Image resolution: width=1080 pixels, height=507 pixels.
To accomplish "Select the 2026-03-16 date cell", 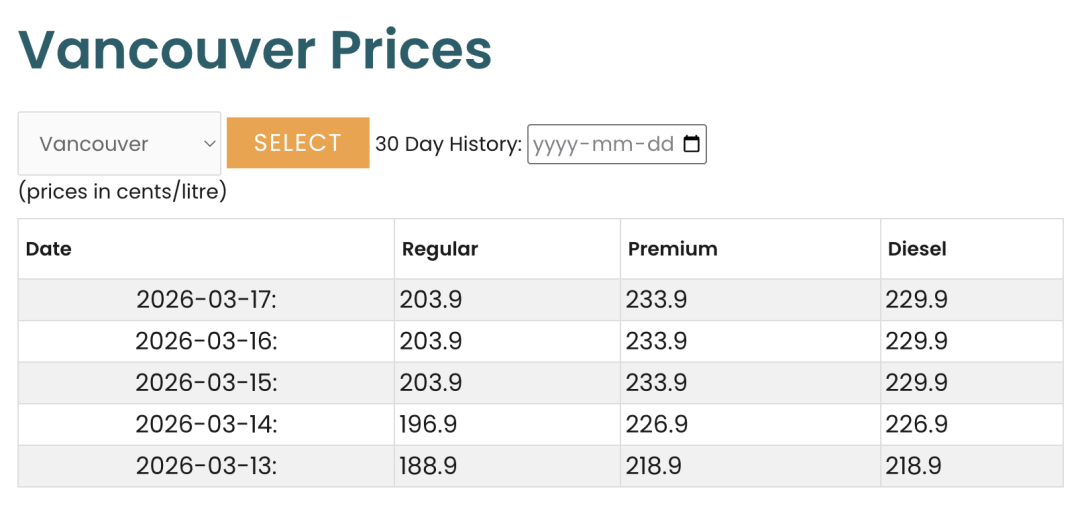I will coord(206,342).
